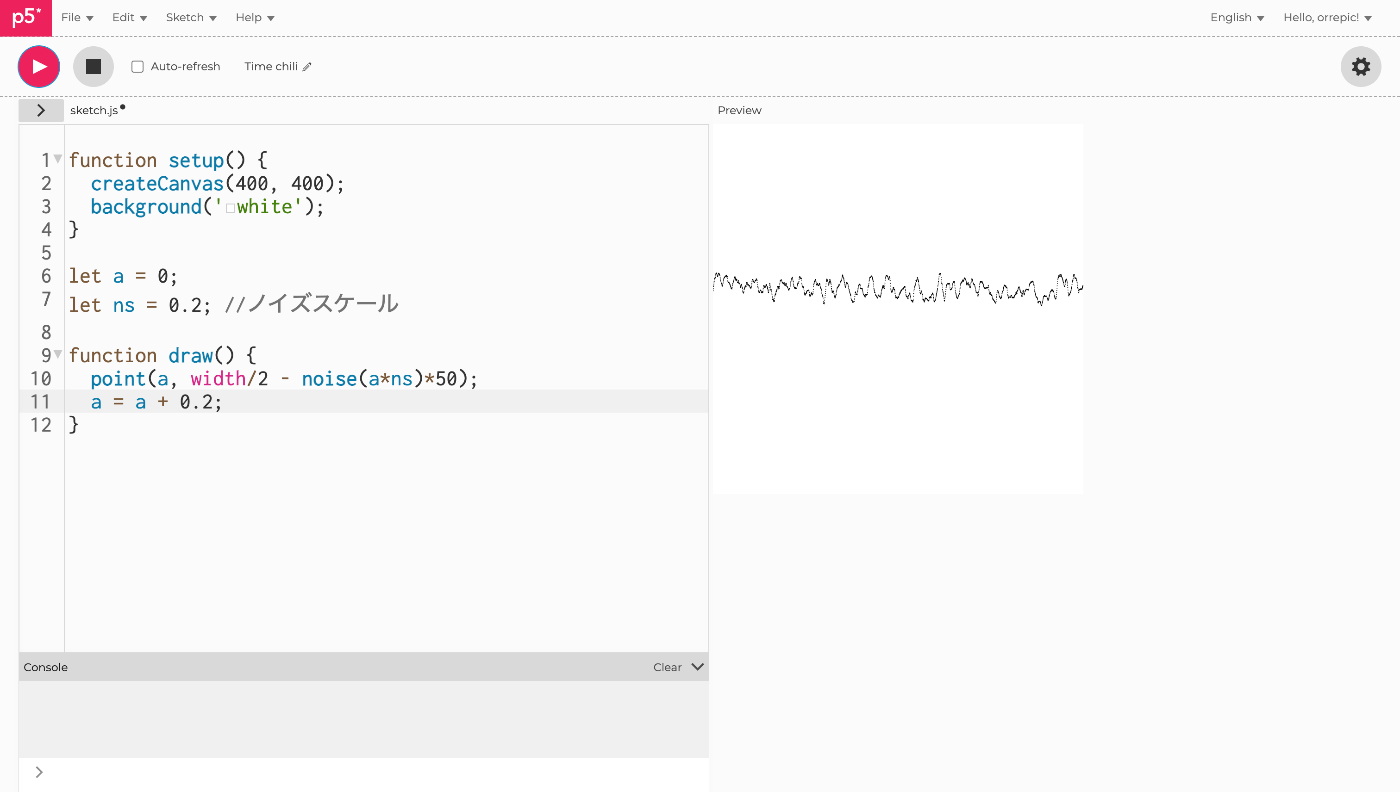Open the Edit menu
This screenshot has height=792, width=1400.
(129, 17)
